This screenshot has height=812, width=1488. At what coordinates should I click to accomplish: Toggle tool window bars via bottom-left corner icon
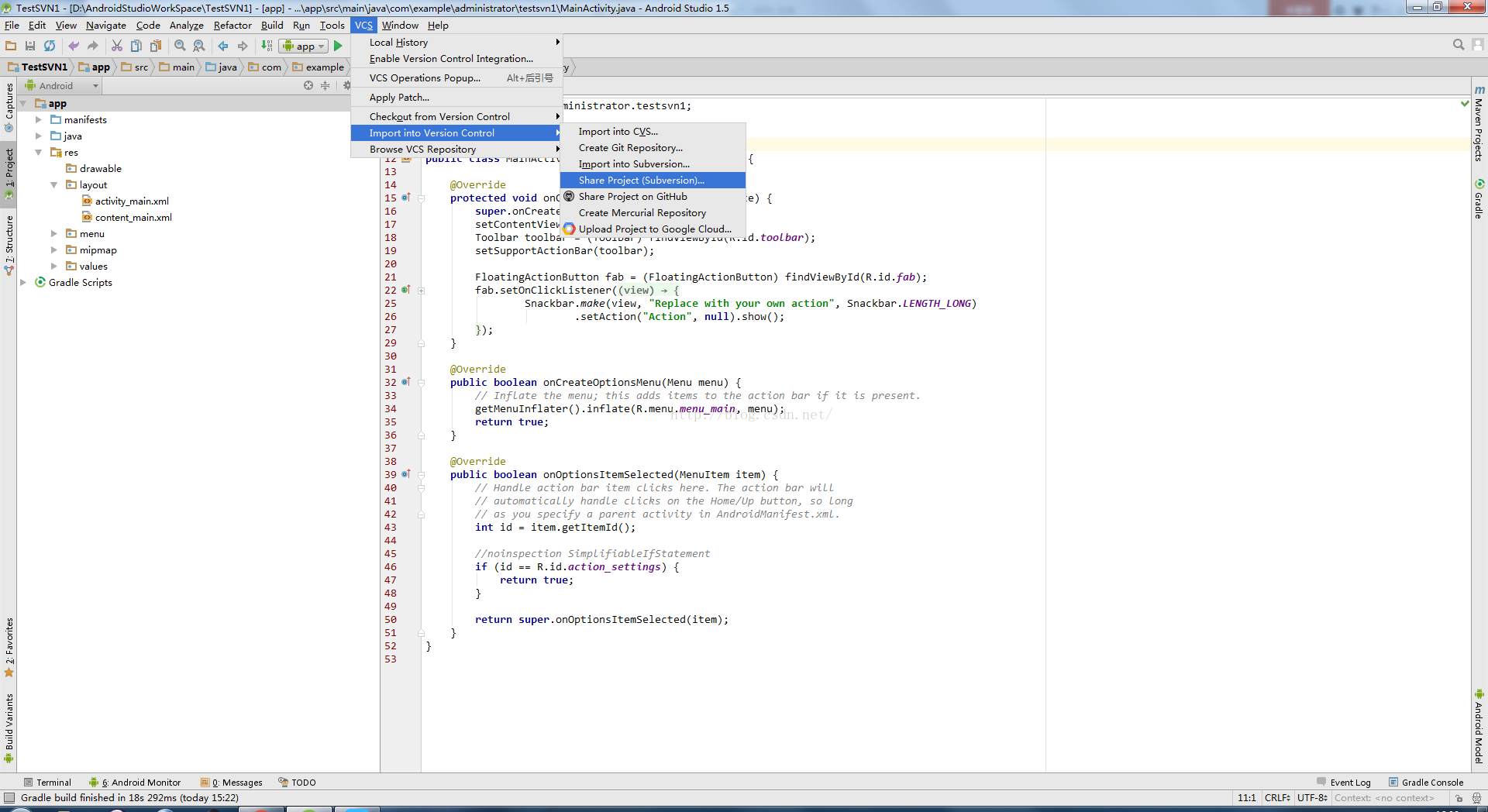(x=9, y=797)
